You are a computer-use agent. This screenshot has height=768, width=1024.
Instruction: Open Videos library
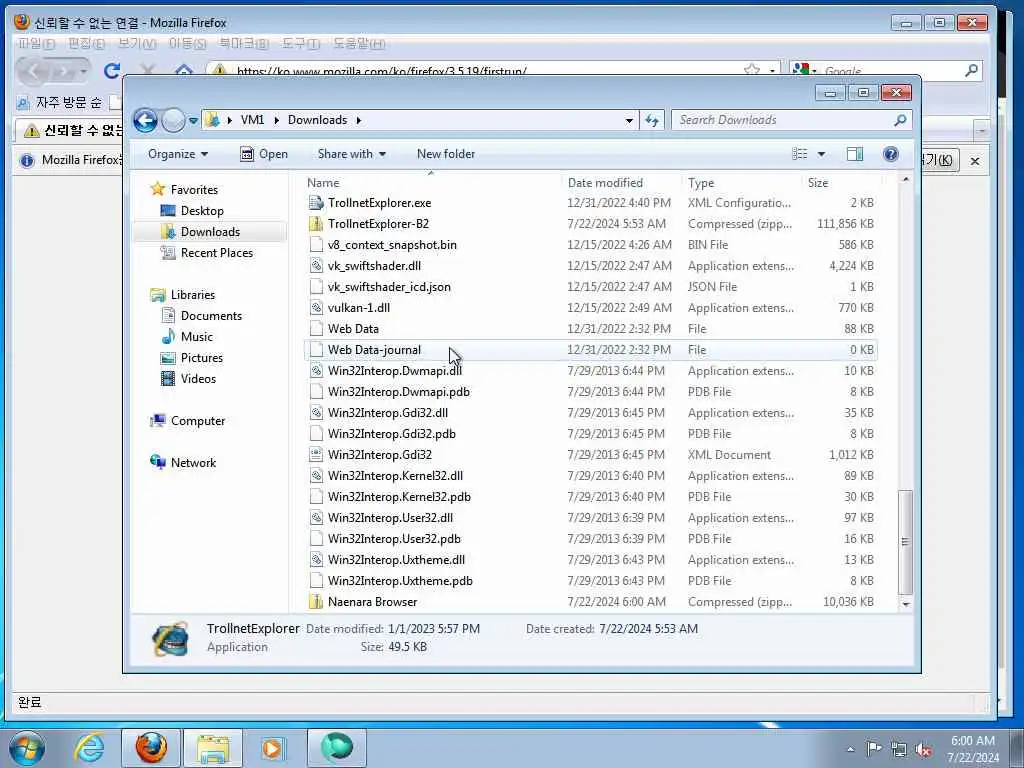198,379
